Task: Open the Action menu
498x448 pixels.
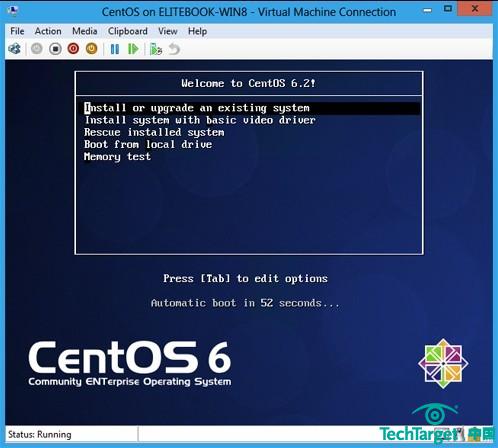Action: (x=48, y=31)
